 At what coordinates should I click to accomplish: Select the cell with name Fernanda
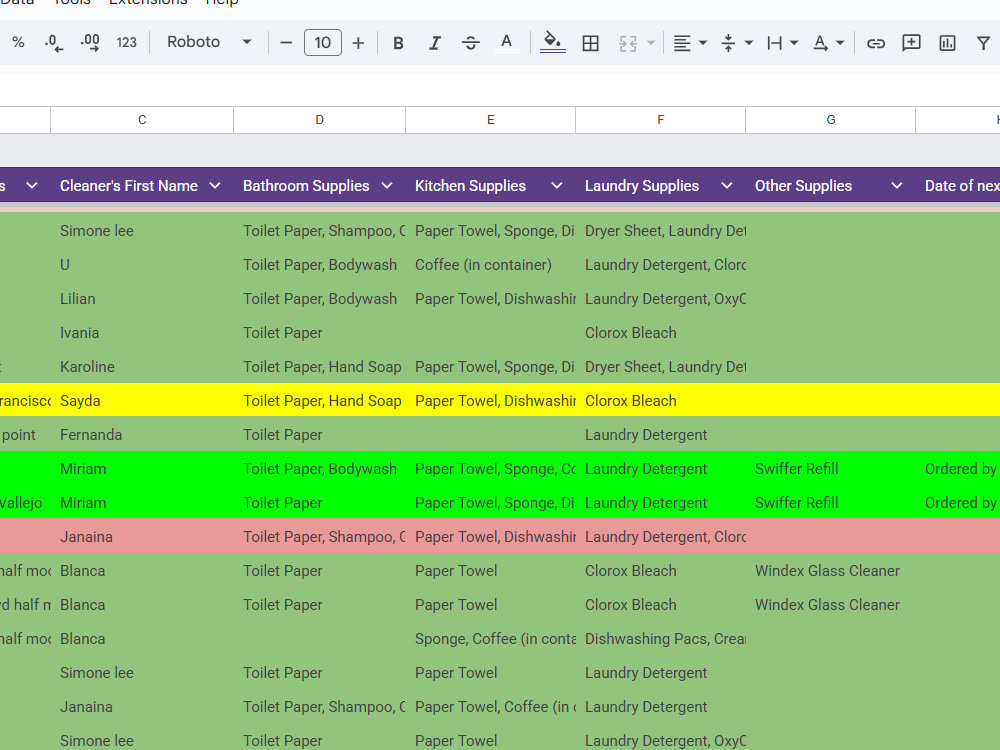coord(142,434)
